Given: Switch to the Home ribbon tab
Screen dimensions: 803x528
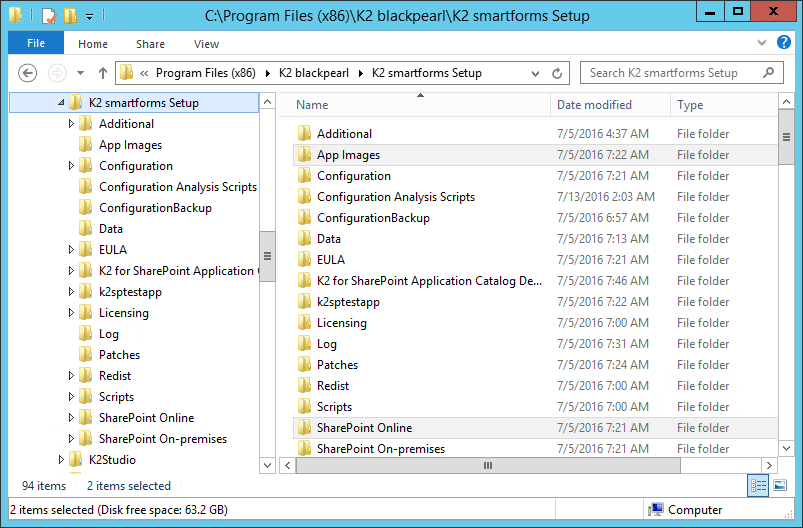Looking at the screenshot, I should pyautogui.click(x=93, y=44).
